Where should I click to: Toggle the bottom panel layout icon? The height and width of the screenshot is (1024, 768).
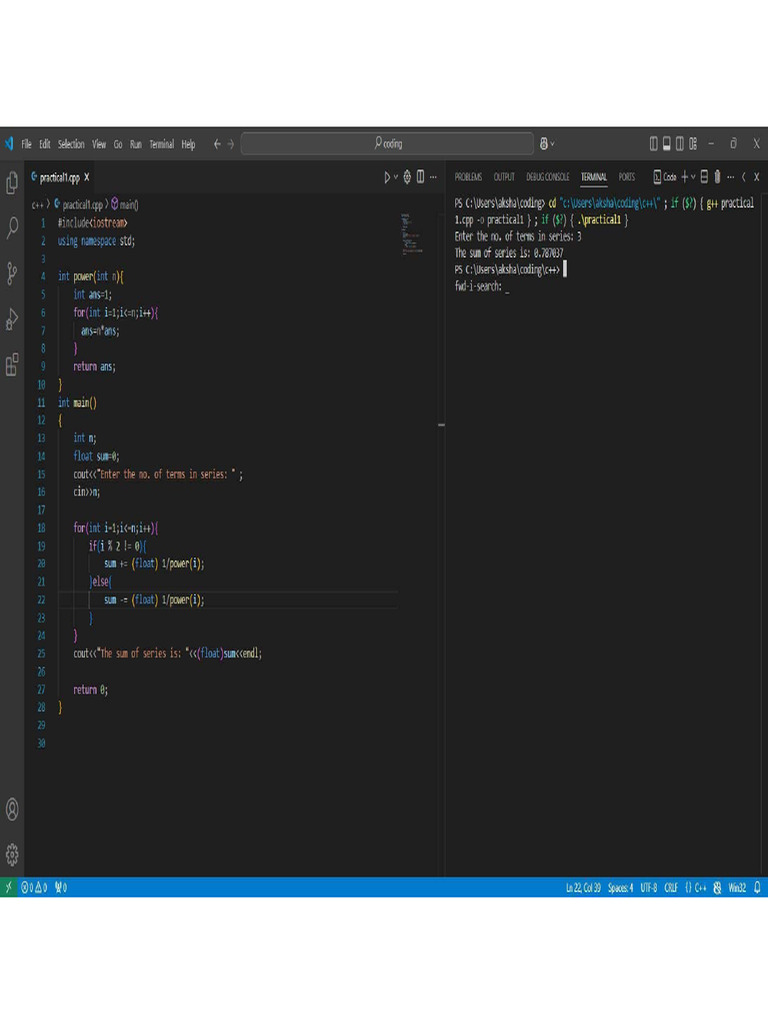[x=666, y=144]
